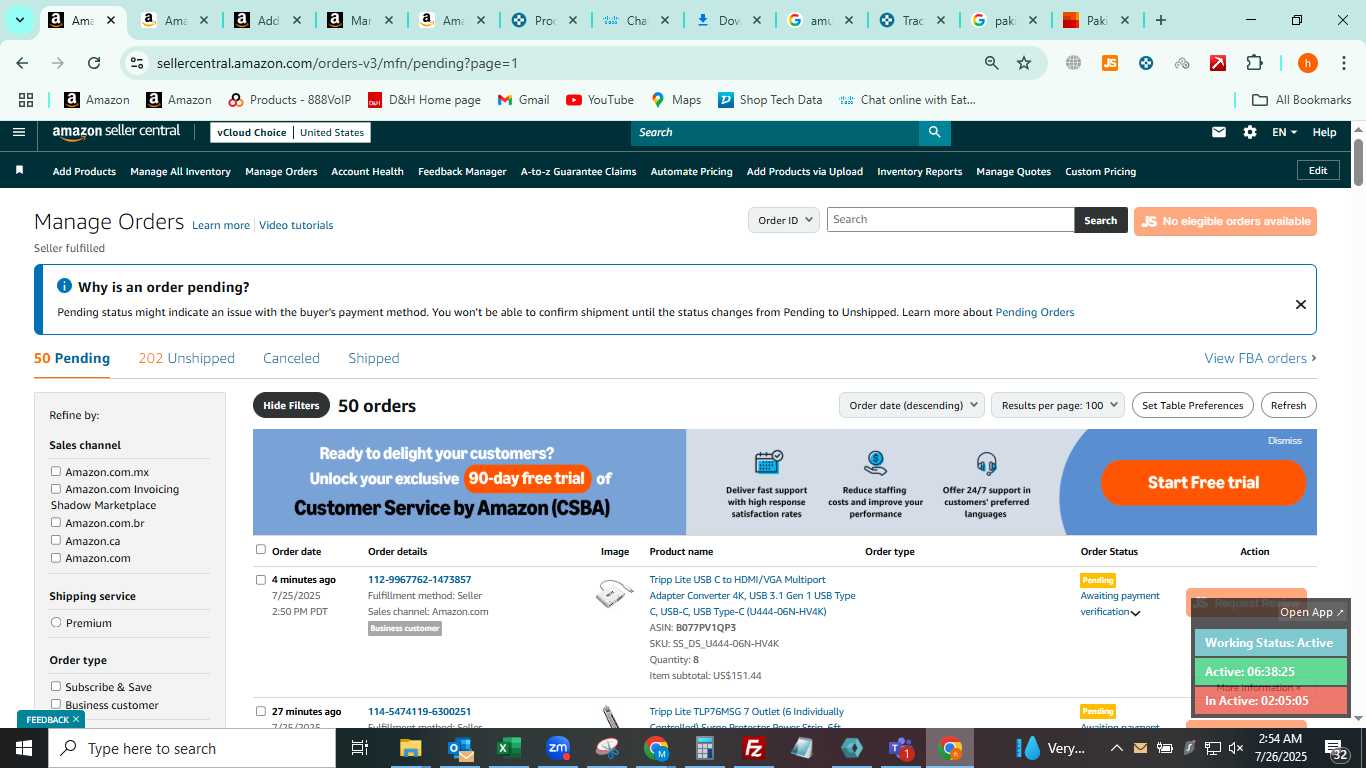This screenshot has width=1366, height=768.
Task: Dismiss the pending order info banner
Action: click(1300, 304)
